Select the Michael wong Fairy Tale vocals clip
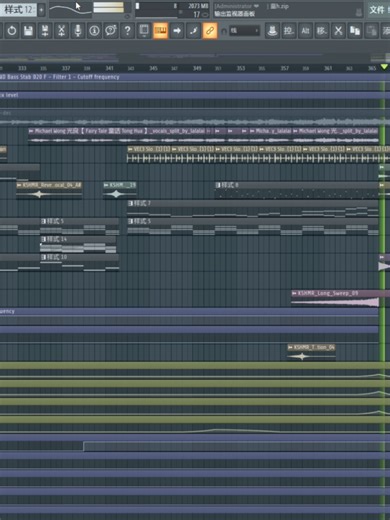This screenshot has width=390, height=520. point(121,136)
